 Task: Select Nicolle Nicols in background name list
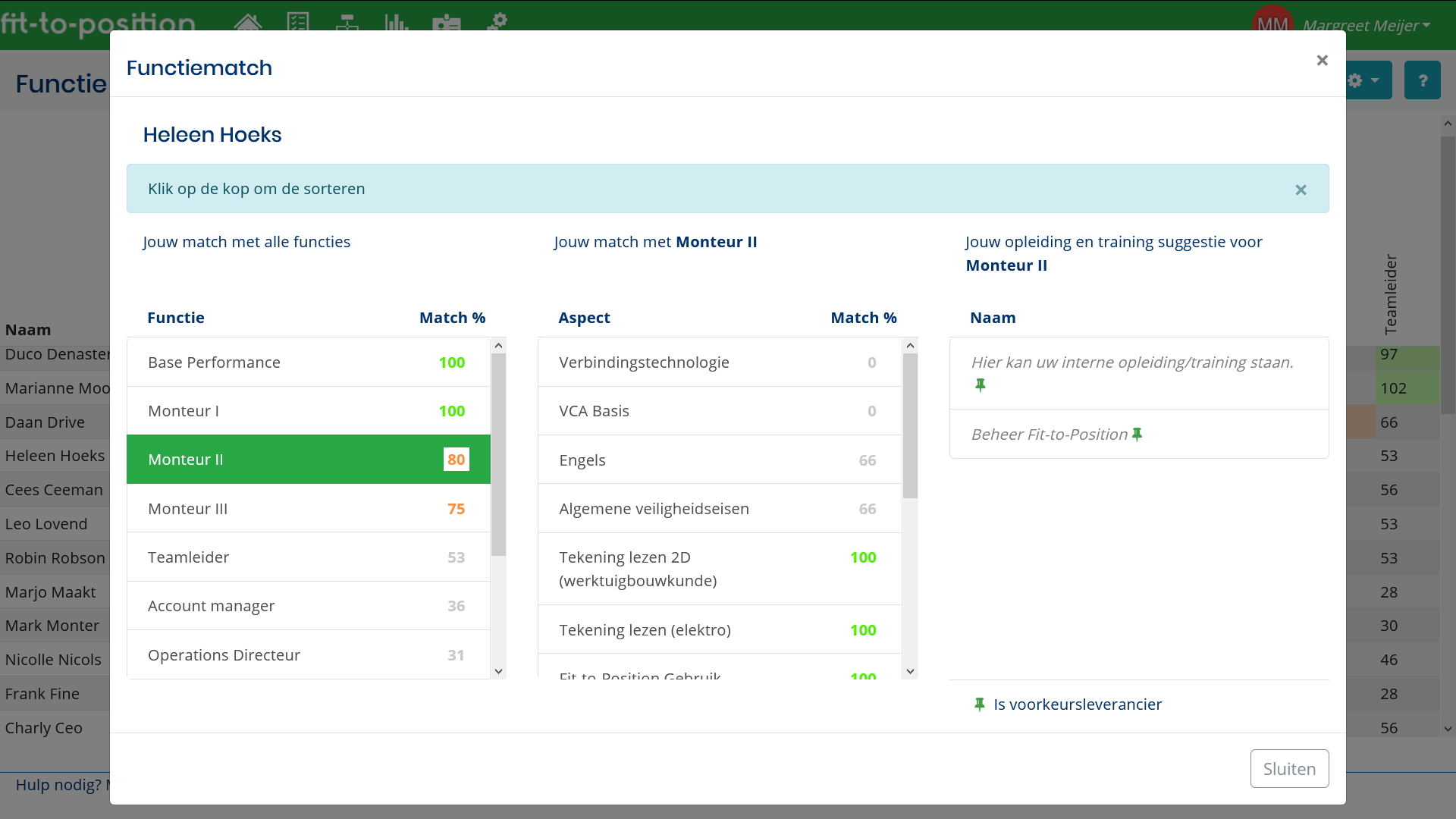tap(53, 660)
